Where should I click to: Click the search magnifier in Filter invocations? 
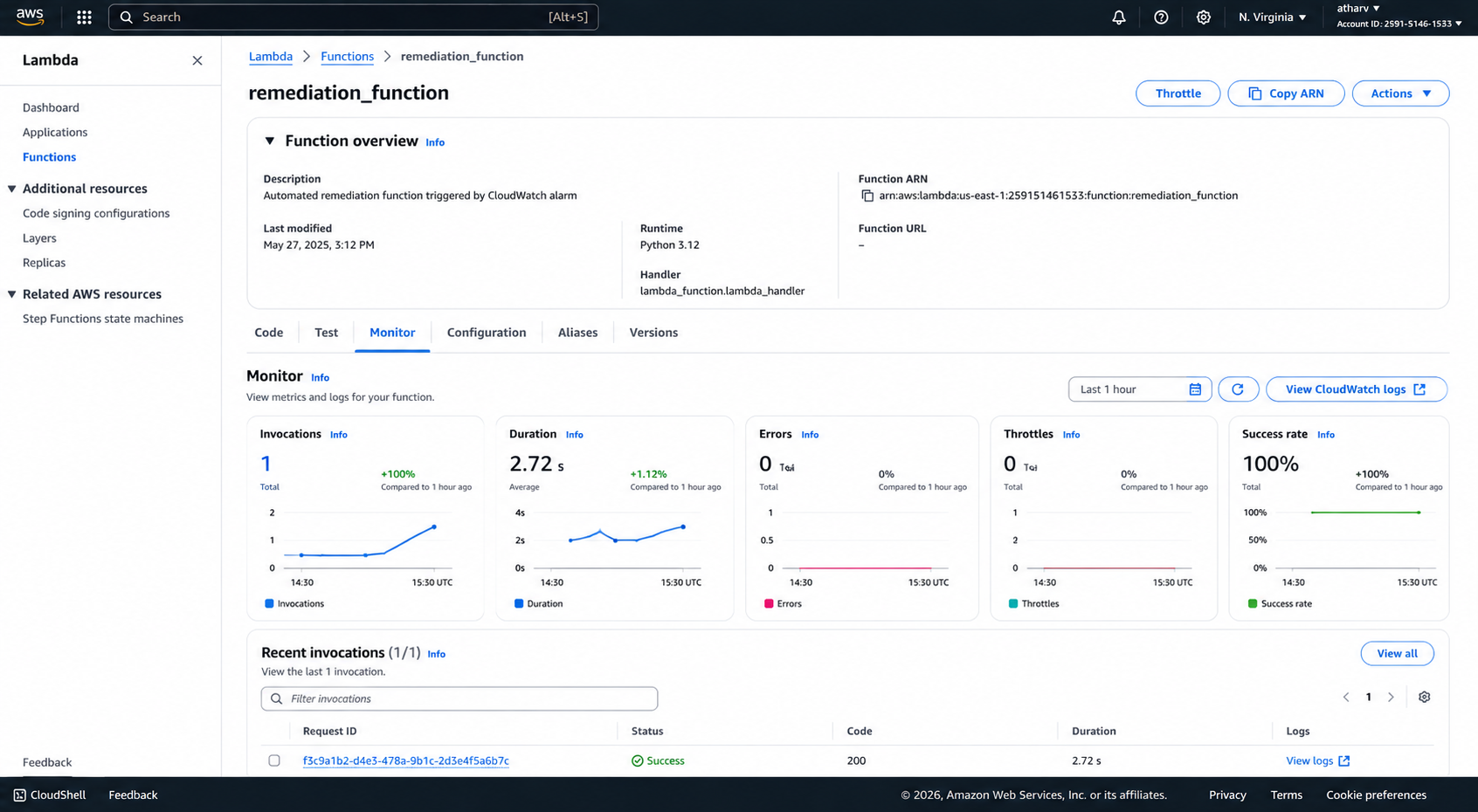(x=276, y=698)
